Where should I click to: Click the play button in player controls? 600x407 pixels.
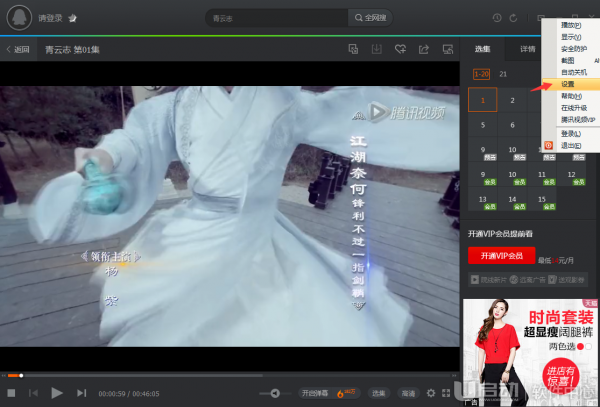(x=57, y=393)
